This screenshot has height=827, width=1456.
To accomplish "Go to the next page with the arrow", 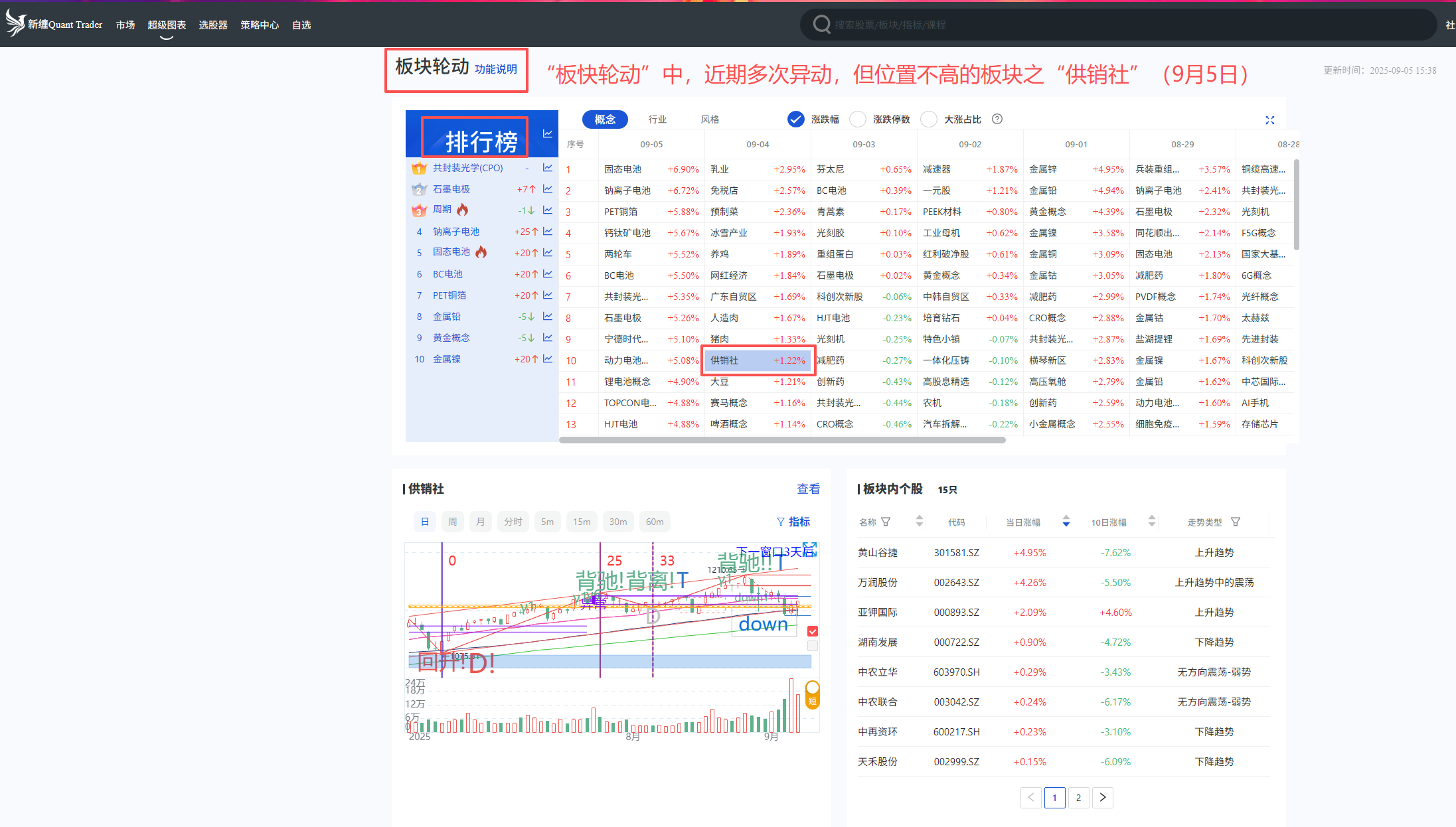I will pyautogui.click(x=1103, y=797).
